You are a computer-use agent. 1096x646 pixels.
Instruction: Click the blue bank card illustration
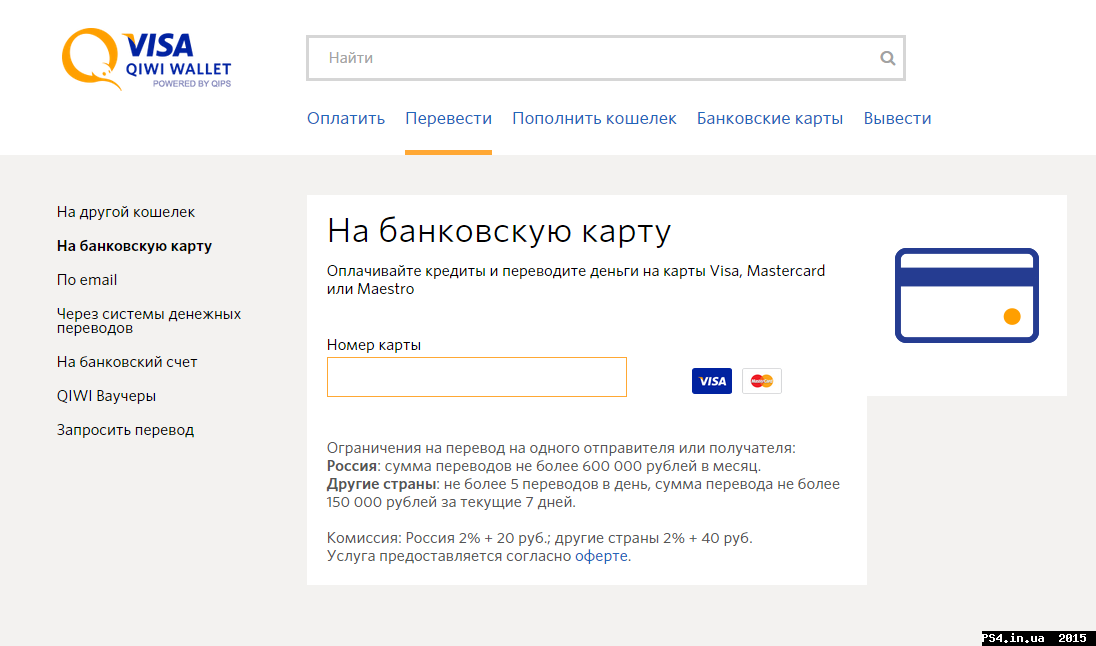[966, 295]
